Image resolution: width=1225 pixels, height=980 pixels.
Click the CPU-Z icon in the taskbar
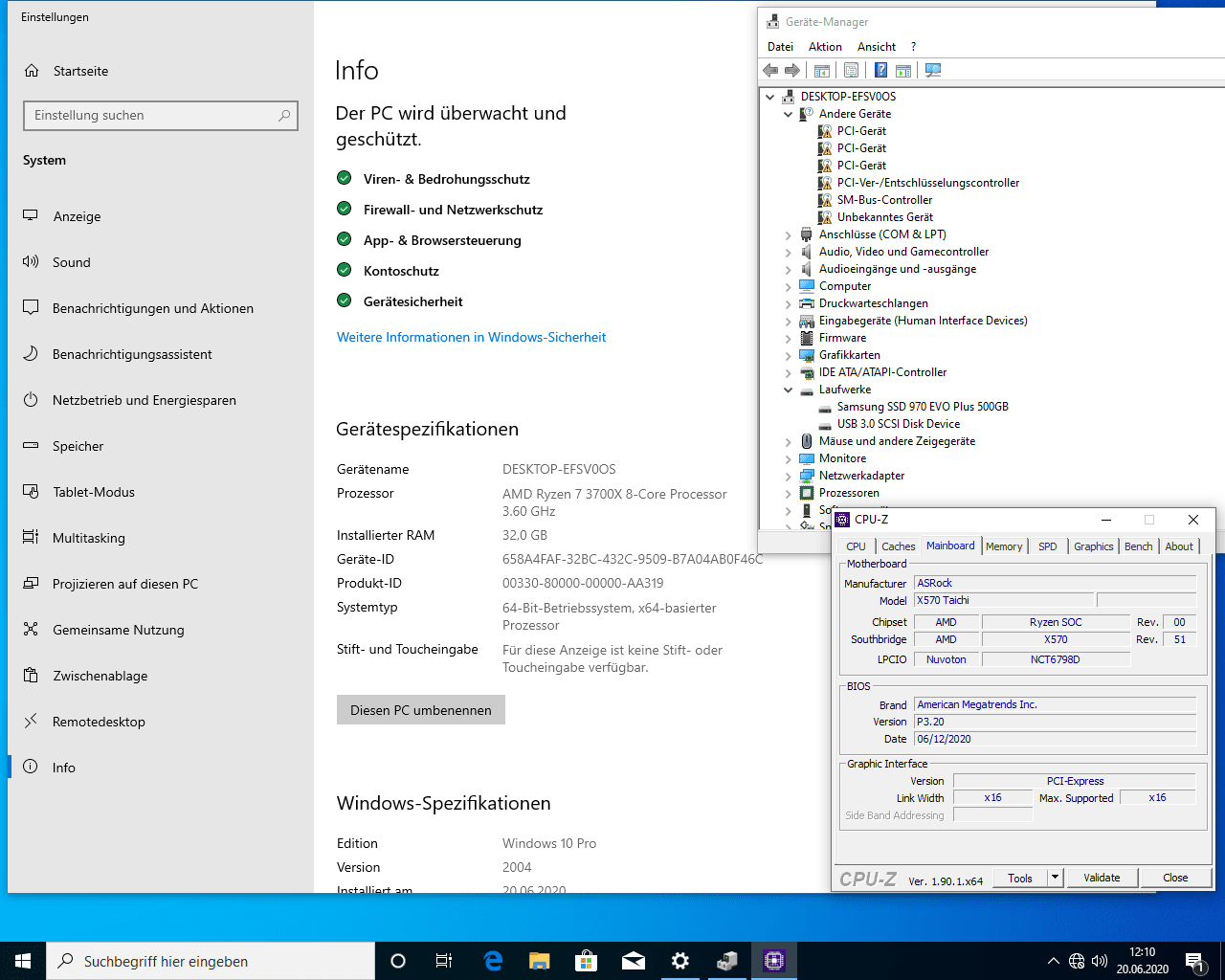point(774,961)
